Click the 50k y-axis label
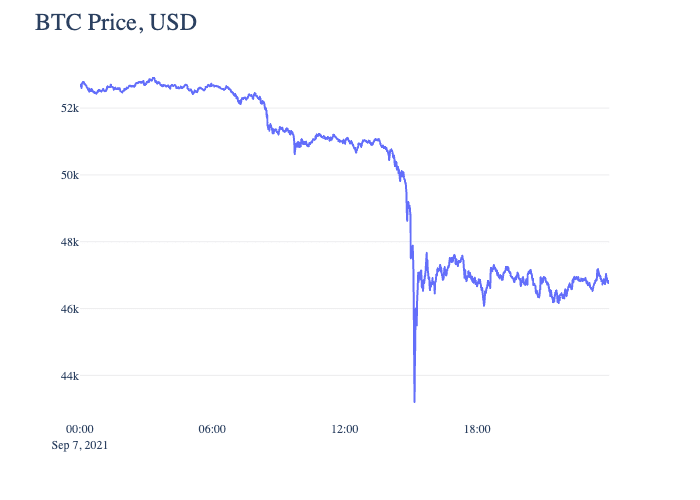Viewport: 700px width, 500px height. (70, 175)
